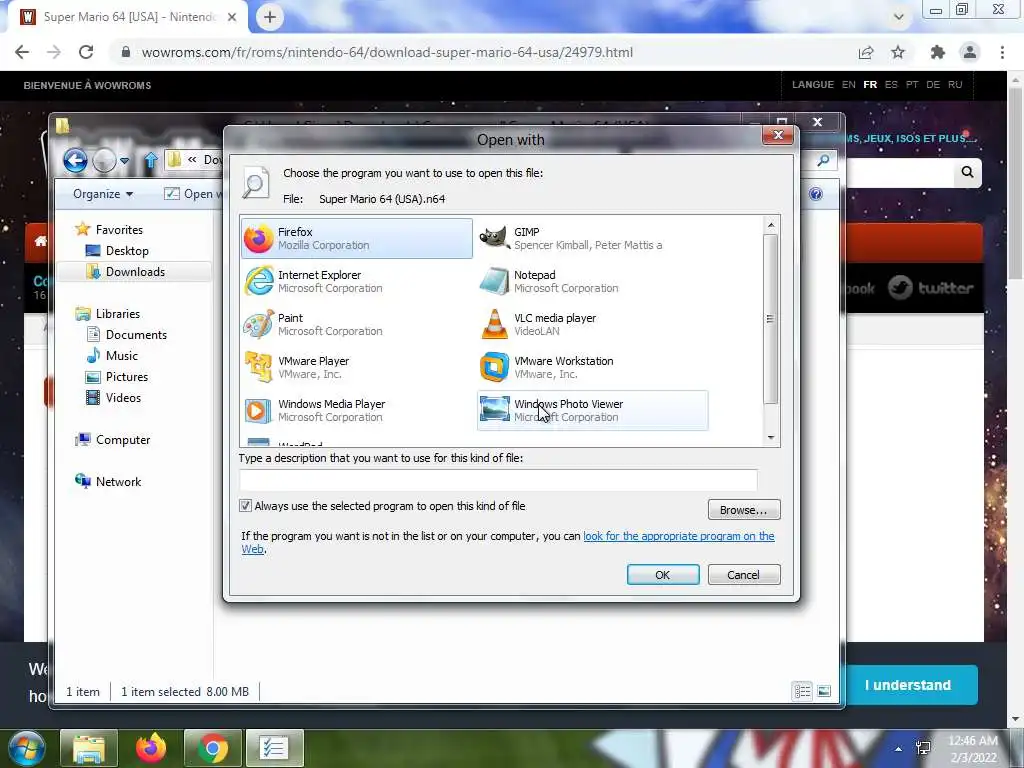Choose Windows Media Player
Image resolution: width=1024 pixels, height=768 pixels.
coord(357,411)
